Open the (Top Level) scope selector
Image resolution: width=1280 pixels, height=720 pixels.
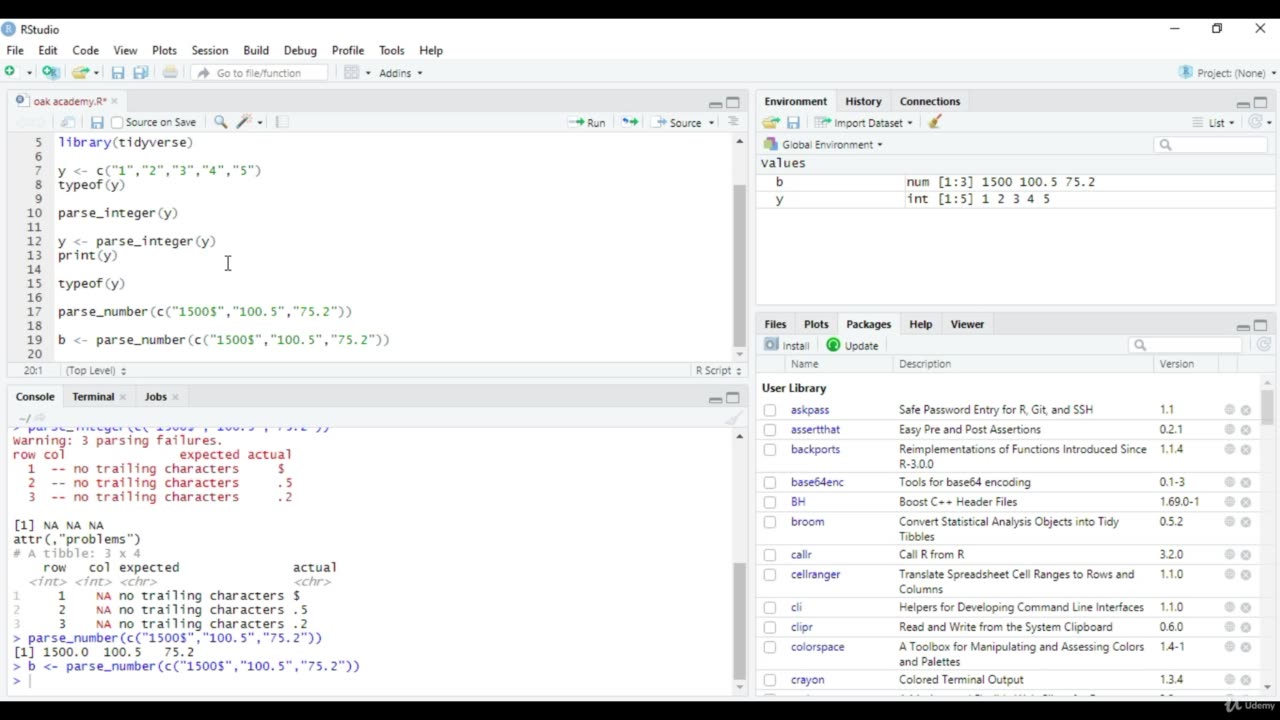[95, 370]
